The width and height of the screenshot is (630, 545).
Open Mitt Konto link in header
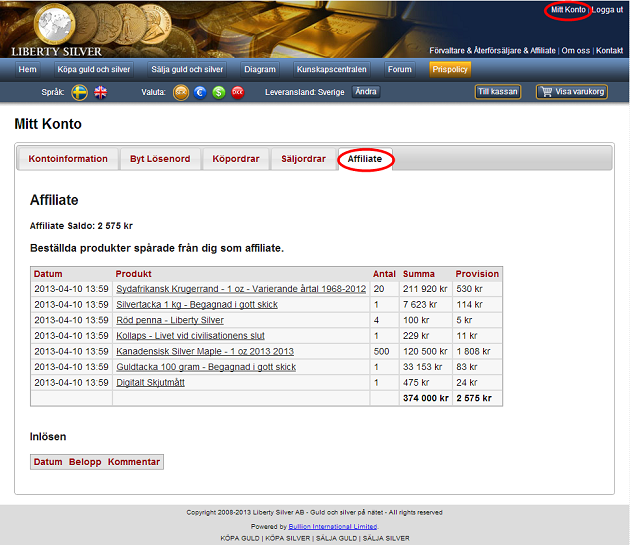point(568,10)
